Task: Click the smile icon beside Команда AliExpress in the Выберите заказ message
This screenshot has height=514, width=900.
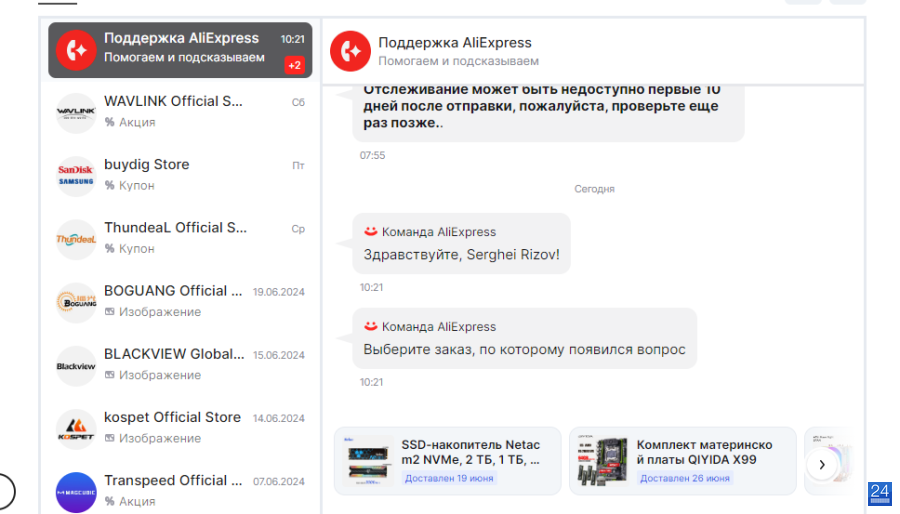Action: coord(371,326)
